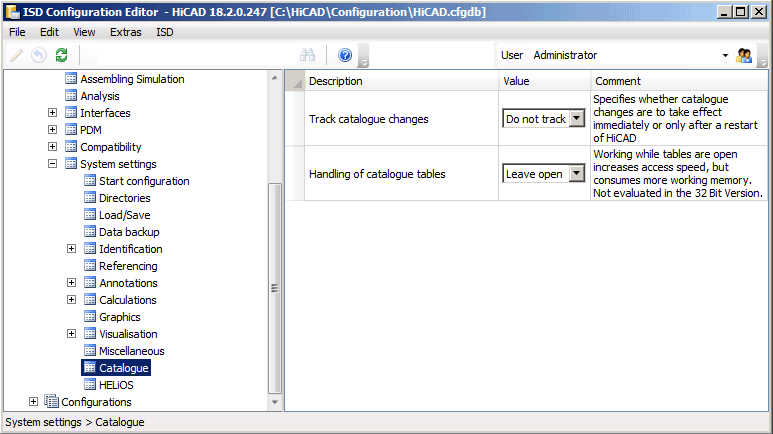Click the table select-all corner cell
Image resolution: width=773 pixels, height=434 pixels.
point(295,81)
